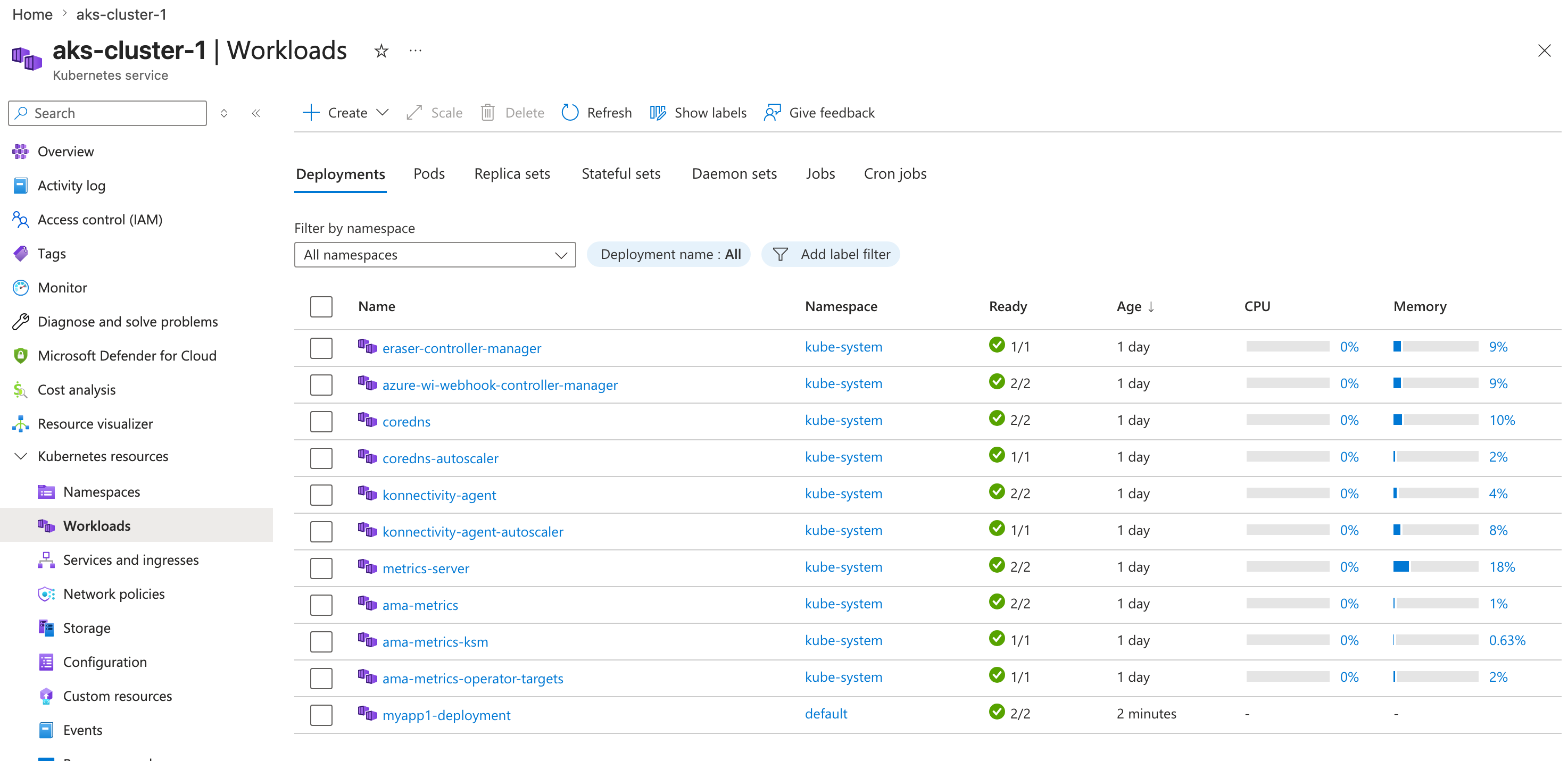
Task: Click the Diagnose and solve problems wrench icon
Action: pyautogui.click(x=21, y=322)
